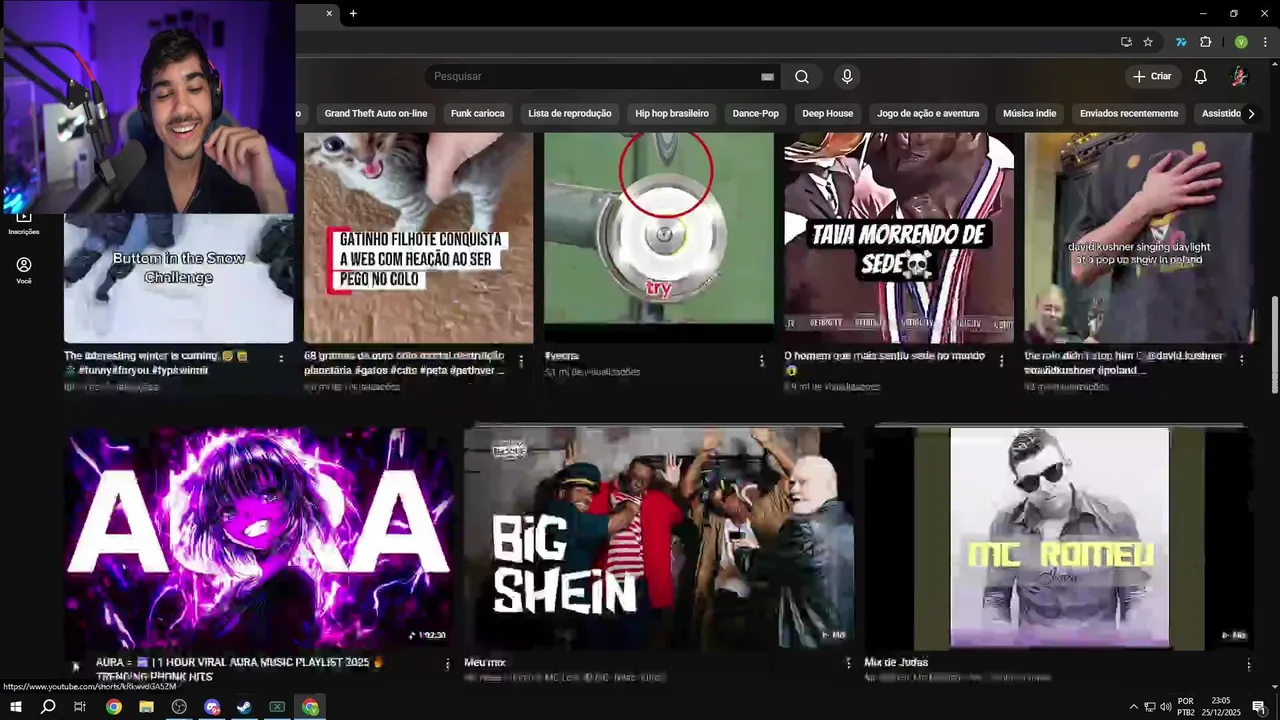Screen dimensions: 1280x720
Task: Open OBS Studio from the taskbar
Action: 179,707
